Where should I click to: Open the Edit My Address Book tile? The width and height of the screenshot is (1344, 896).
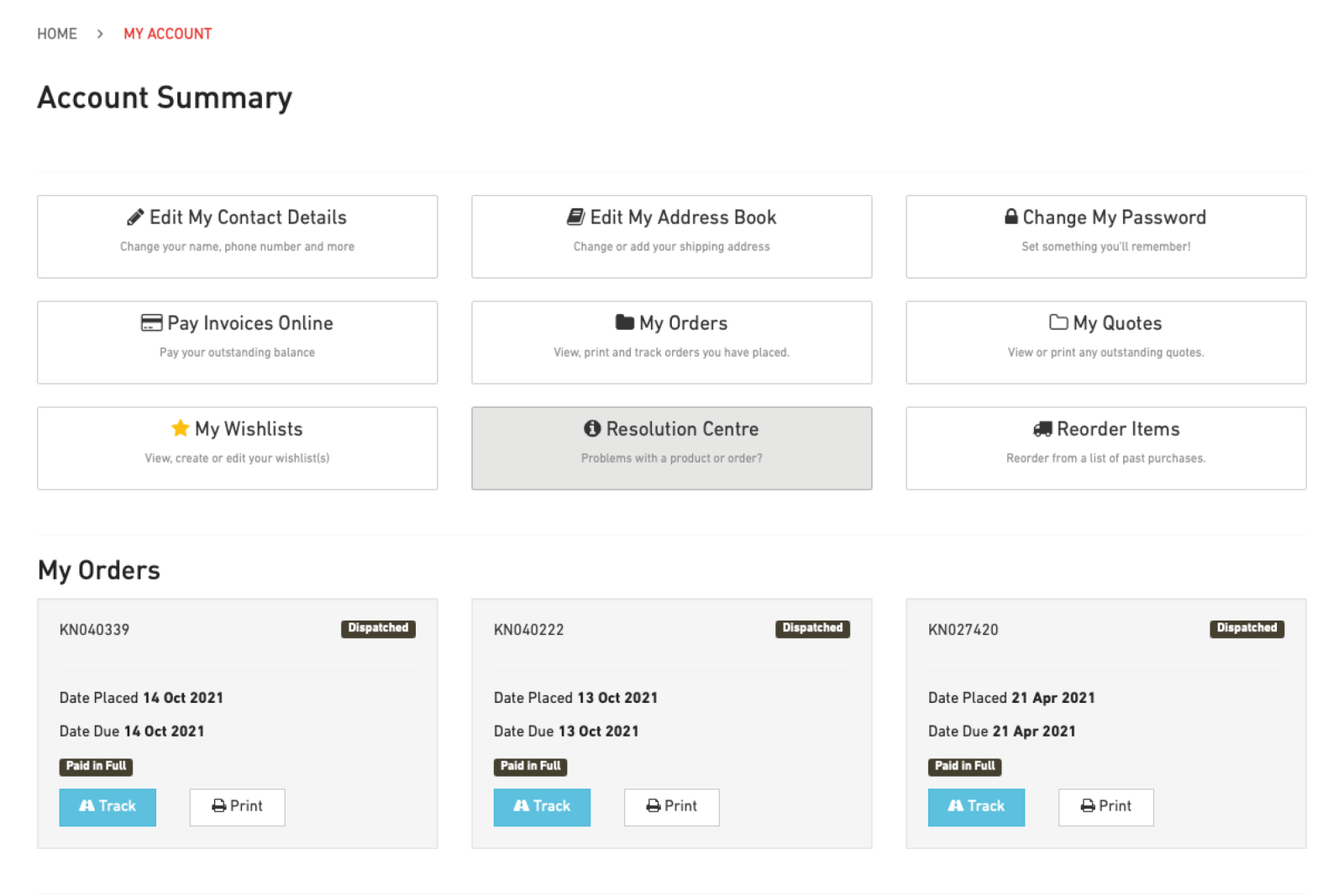pos(672,237)
